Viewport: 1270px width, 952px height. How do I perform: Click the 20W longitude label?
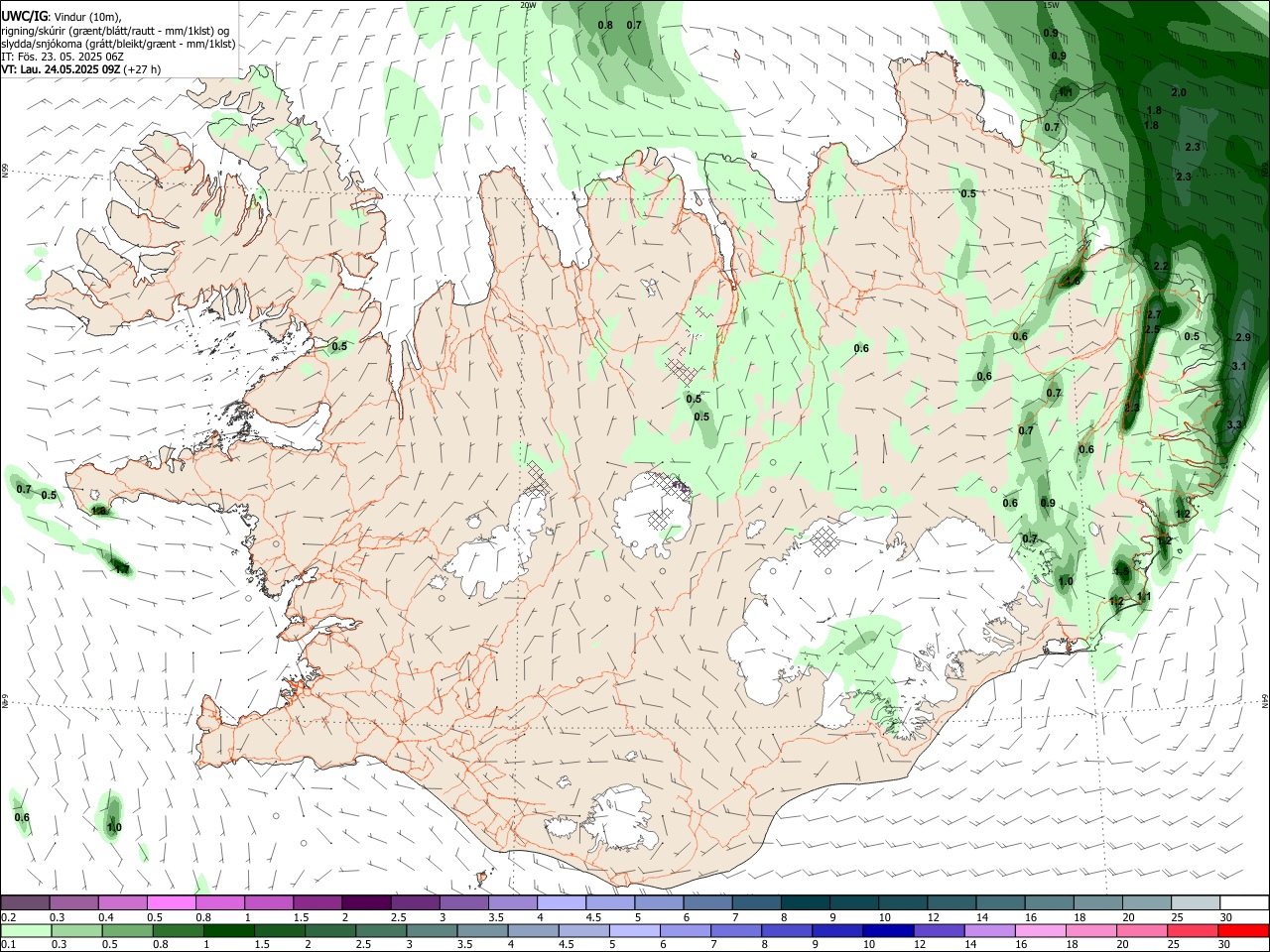[528, 5]
